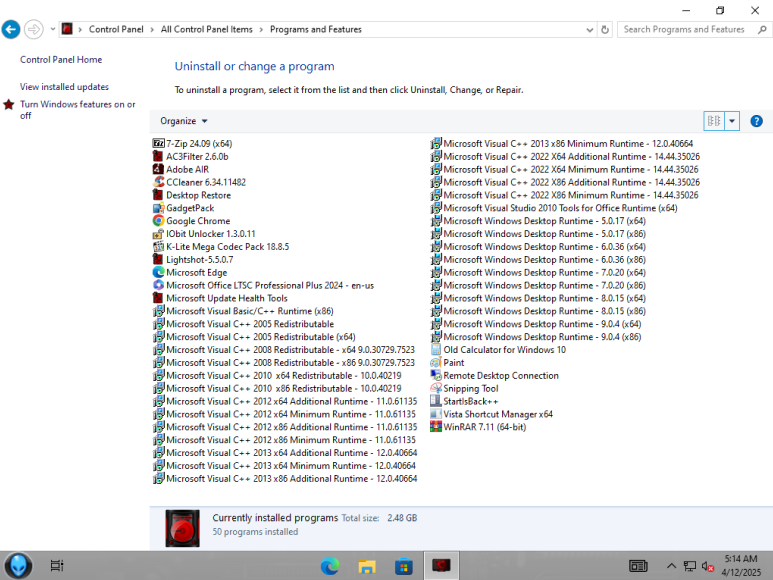Screen dimensions: 773x580
Task: Open Turn Windows features on or off
Action: click(77, 109)
